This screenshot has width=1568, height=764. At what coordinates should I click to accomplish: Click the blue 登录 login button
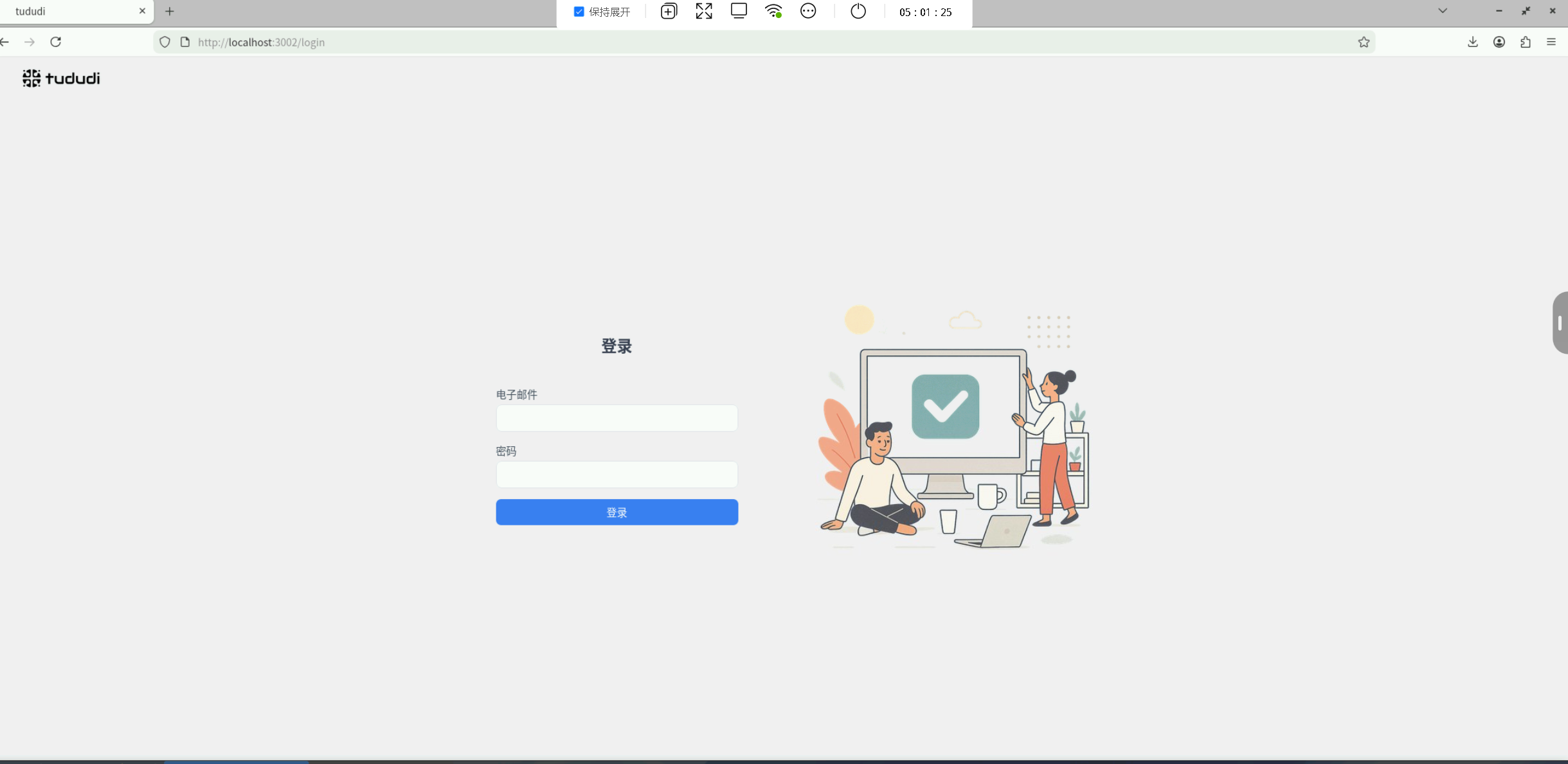[616, 512]
